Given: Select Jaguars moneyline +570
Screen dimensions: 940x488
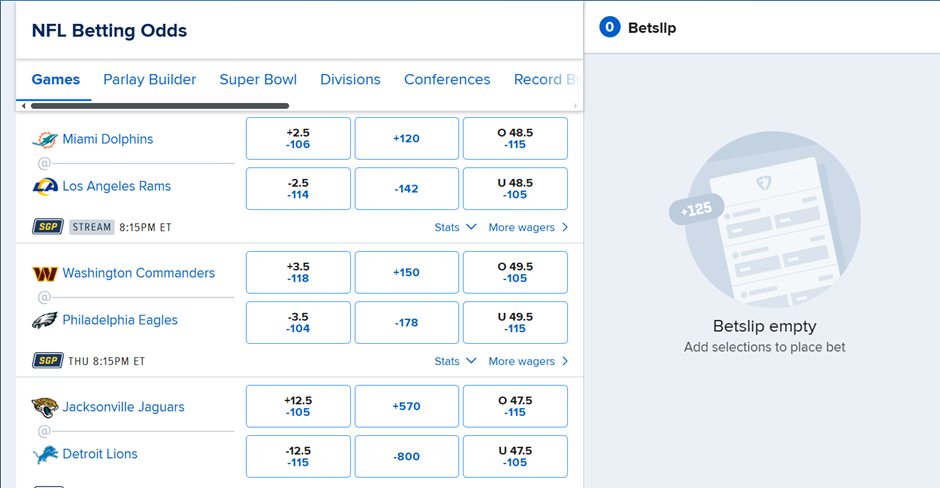Looking at the screenshot, I should [x=406, y=406].
